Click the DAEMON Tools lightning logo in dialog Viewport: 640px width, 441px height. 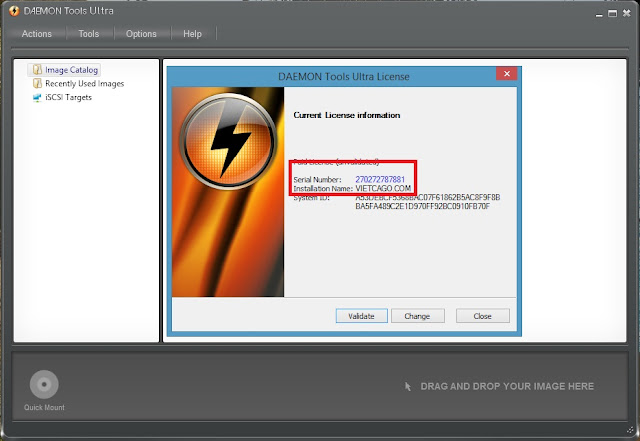[228, 141]
